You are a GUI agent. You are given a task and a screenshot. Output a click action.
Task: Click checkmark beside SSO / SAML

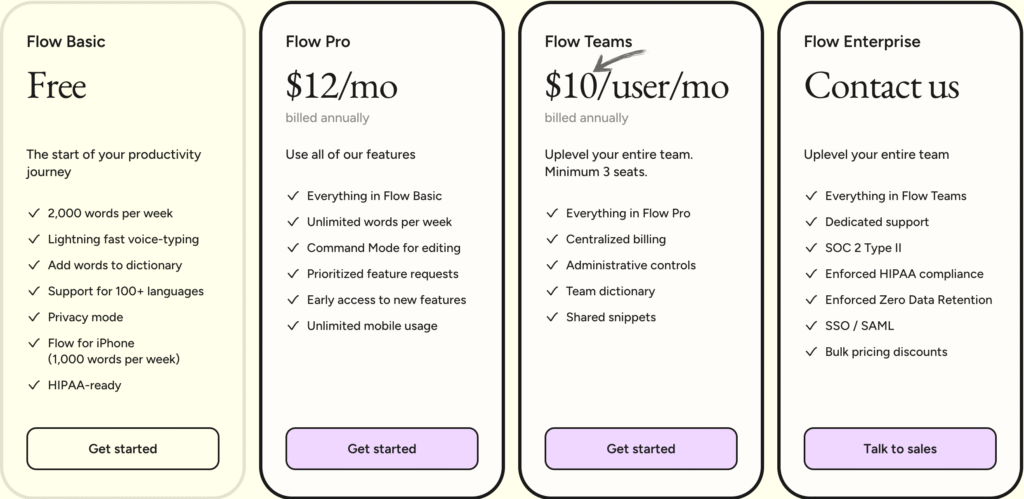click(x=810, y=326)
